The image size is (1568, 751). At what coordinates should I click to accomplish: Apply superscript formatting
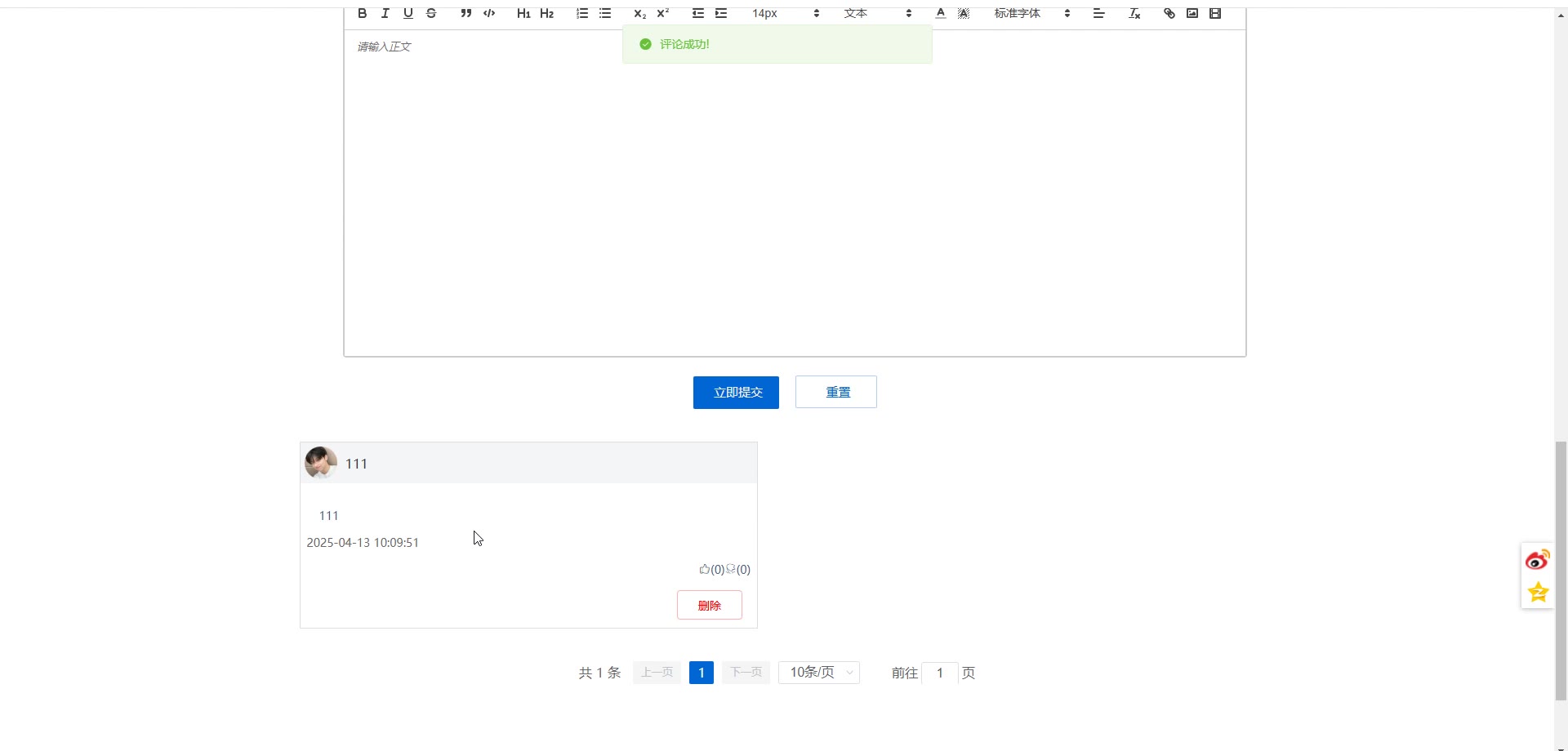pos(663,13)
